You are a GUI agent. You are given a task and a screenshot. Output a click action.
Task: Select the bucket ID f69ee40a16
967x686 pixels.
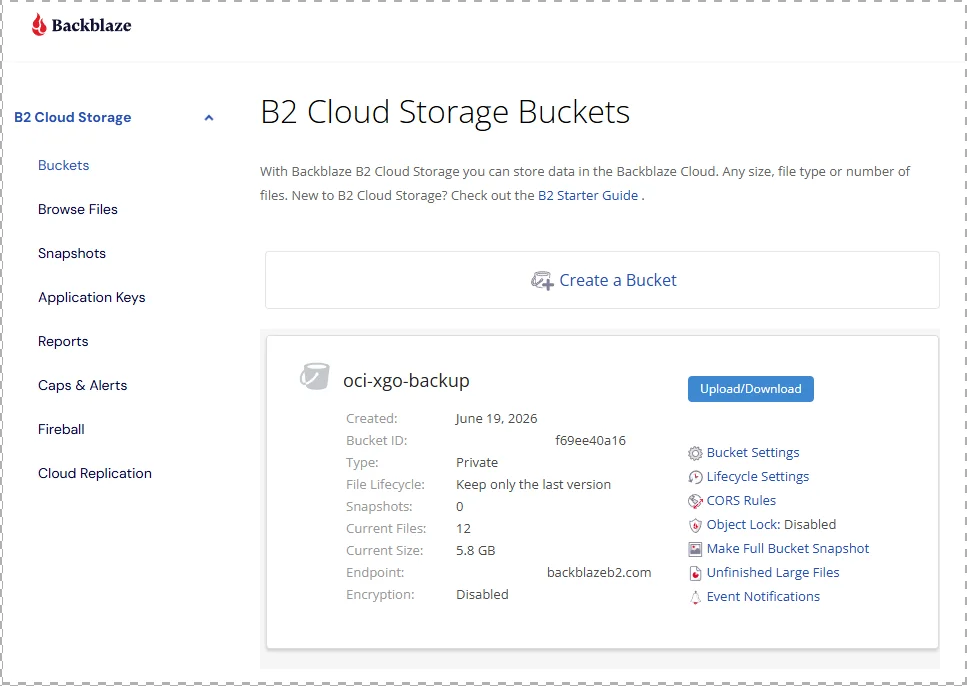click(590, 440)
